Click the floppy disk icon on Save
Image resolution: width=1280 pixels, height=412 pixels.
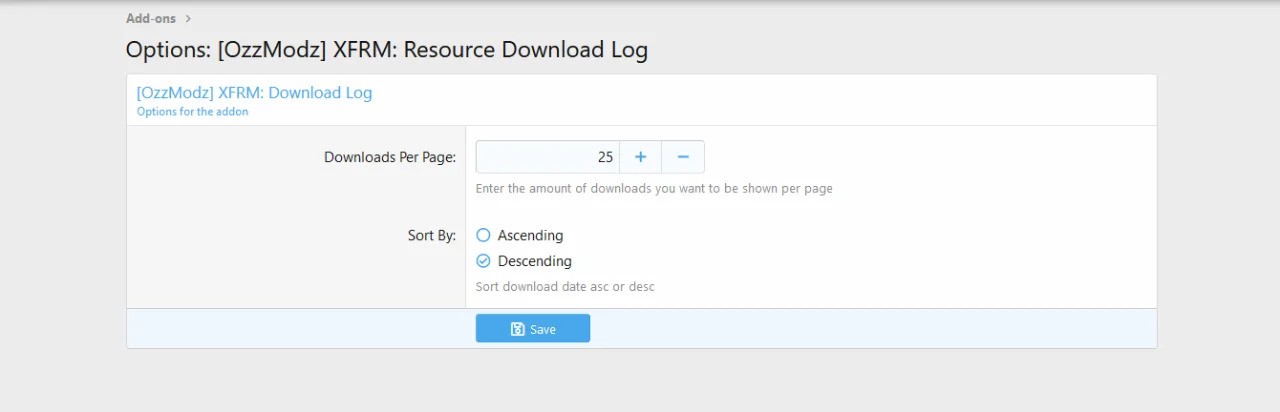[517, 329]
